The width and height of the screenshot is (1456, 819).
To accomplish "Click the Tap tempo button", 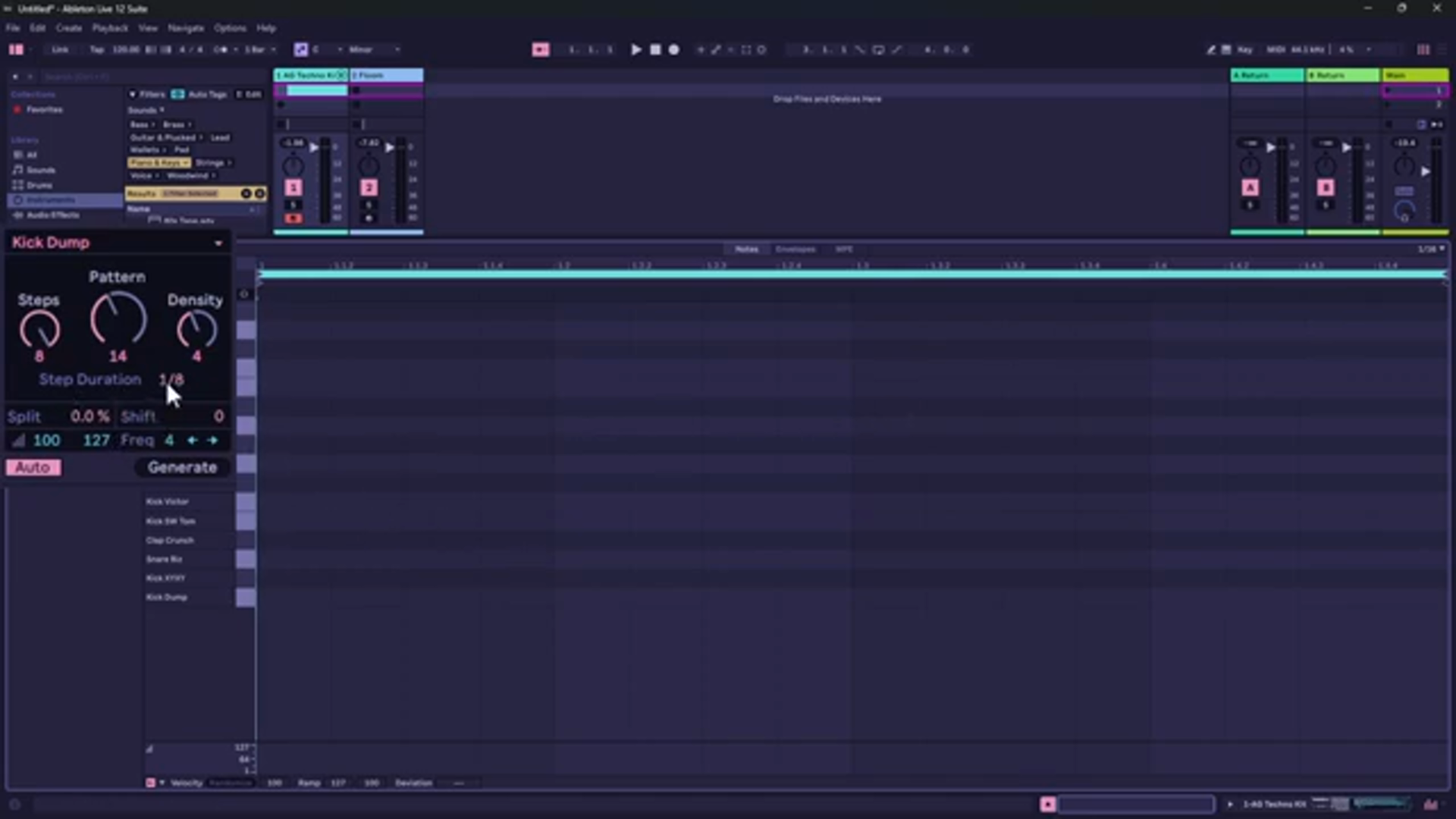I will (x=97, y=49).
